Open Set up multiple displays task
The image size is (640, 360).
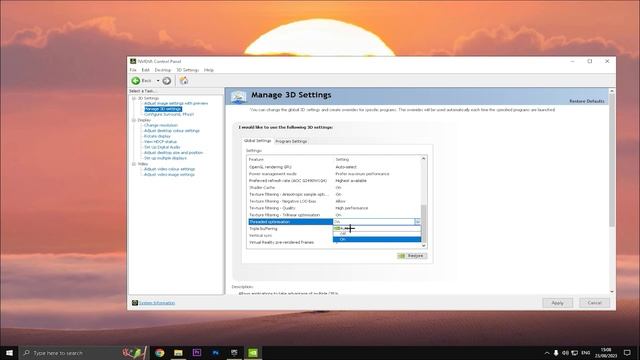pyautogui.click(x=165, y=158)
